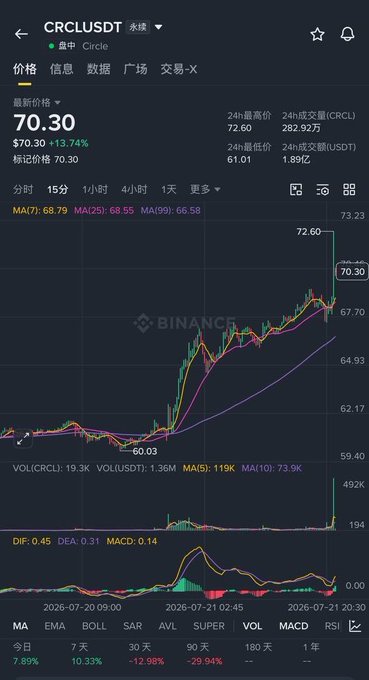
Task: Click the MA(99): 66.58 legend
Action: [170, 211]
